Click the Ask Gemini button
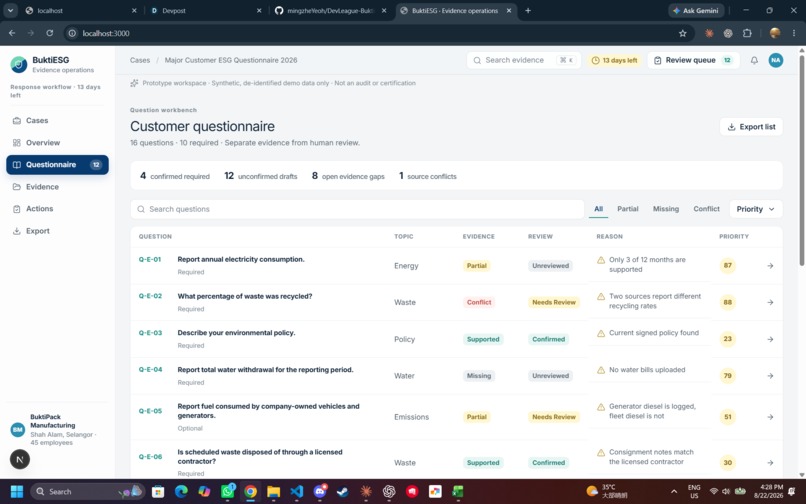The image size is (806, 504). (x=696, y=10)
